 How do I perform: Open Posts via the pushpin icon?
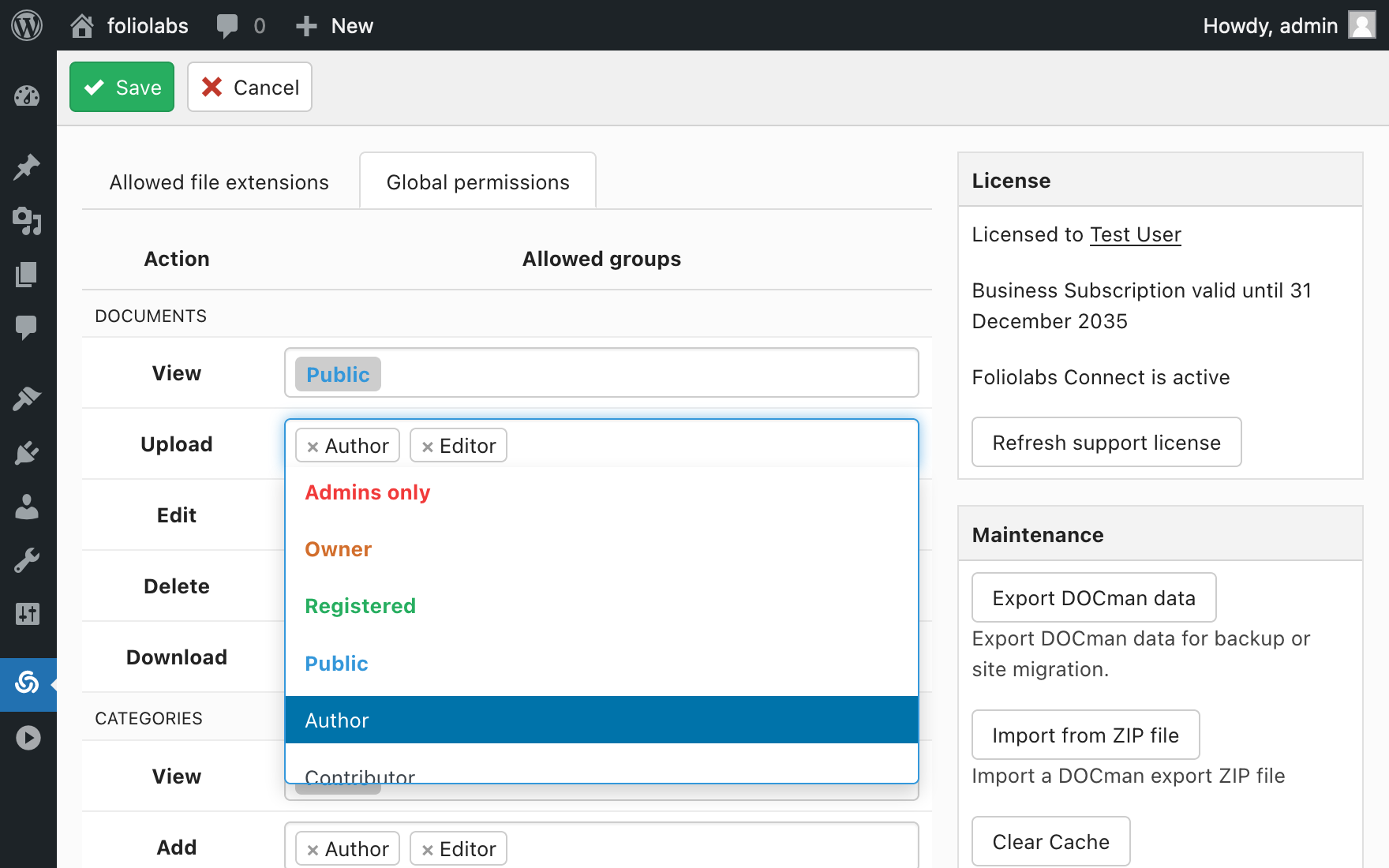tap(27, 166)
